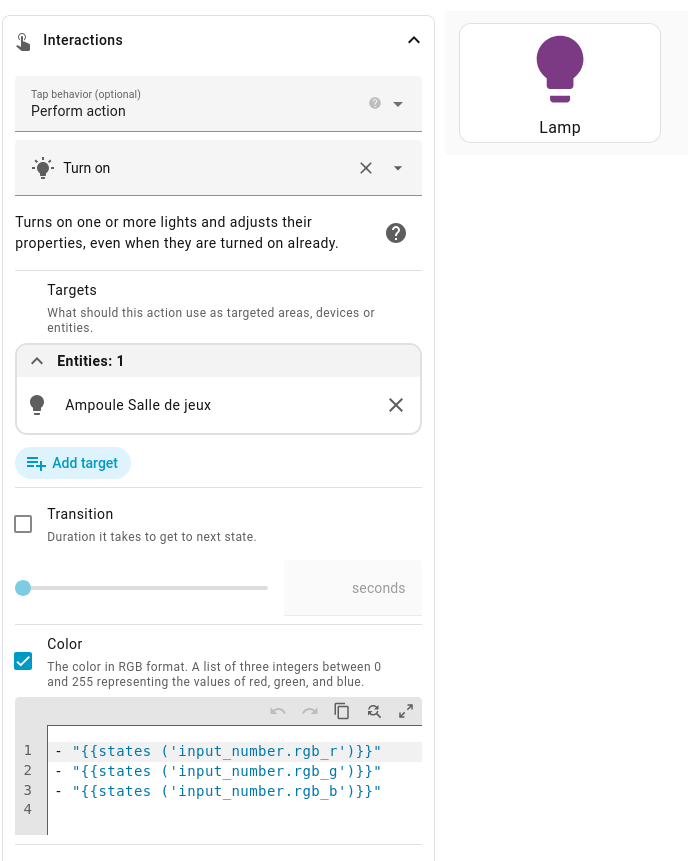688x861 pixels.
Task: Click the tap behavior help icon
Action: [x=375, y=103]
